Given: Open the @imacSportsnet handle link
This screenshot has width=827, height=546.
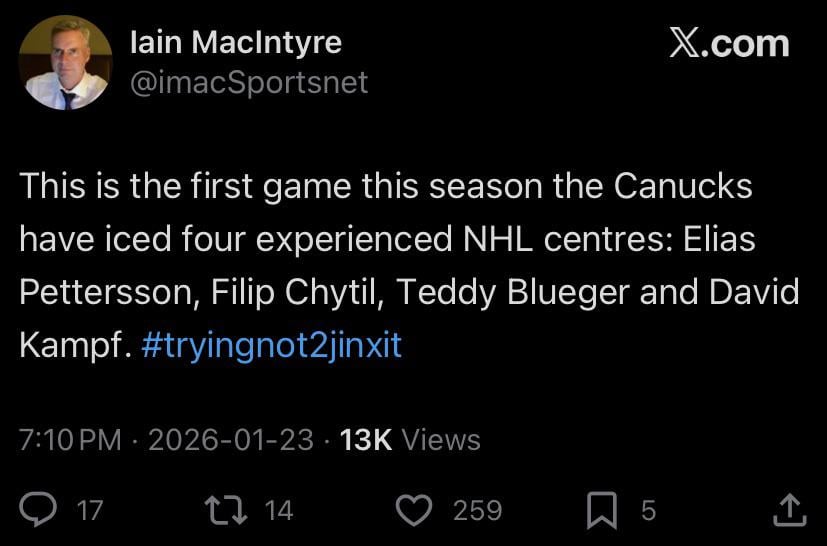Looking at the screenshot, I should (x=249, y=82).
